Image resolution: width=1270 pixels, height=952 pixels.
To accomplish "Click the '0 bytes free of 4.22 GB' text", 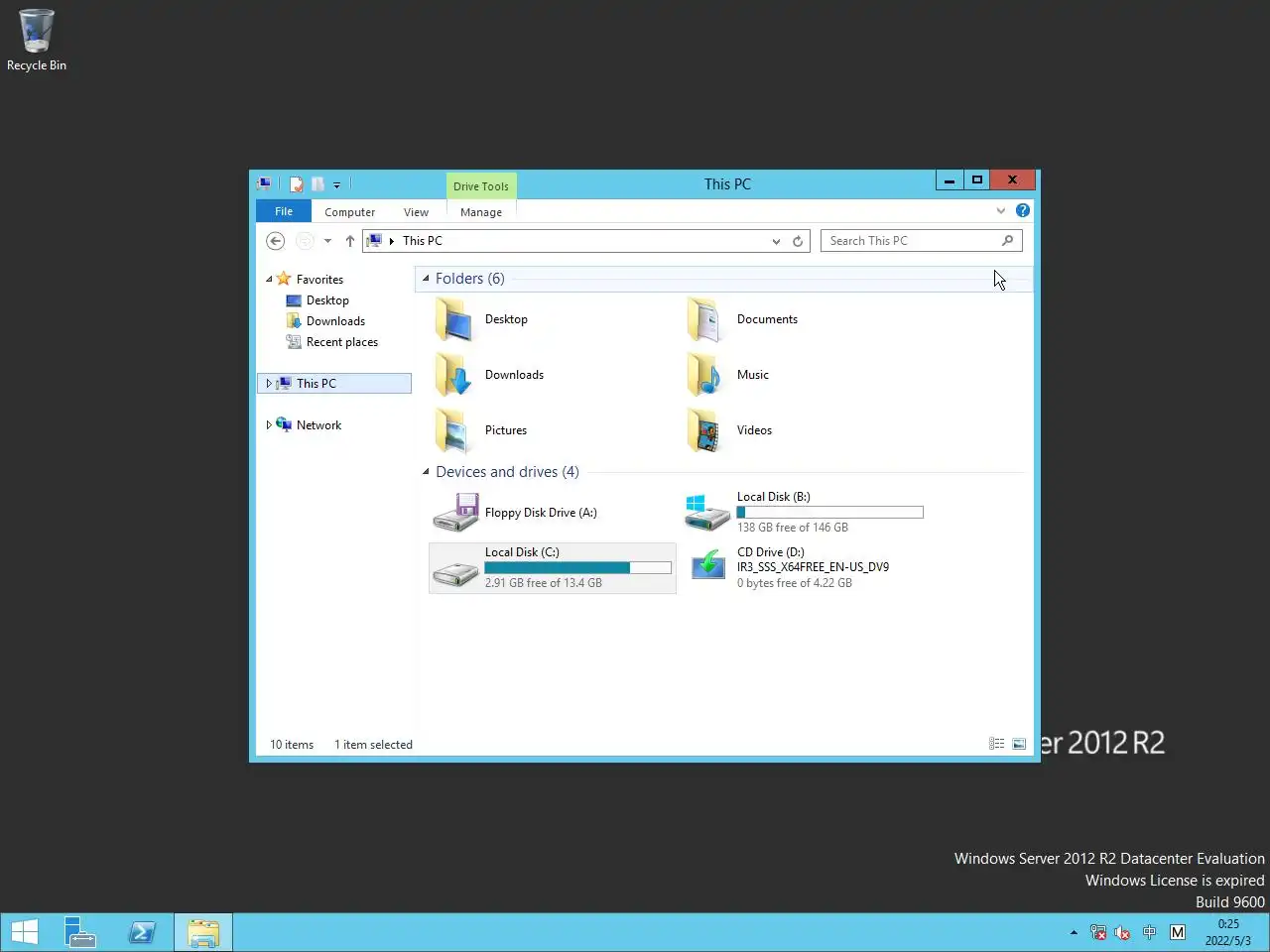I will coord(795,583).
